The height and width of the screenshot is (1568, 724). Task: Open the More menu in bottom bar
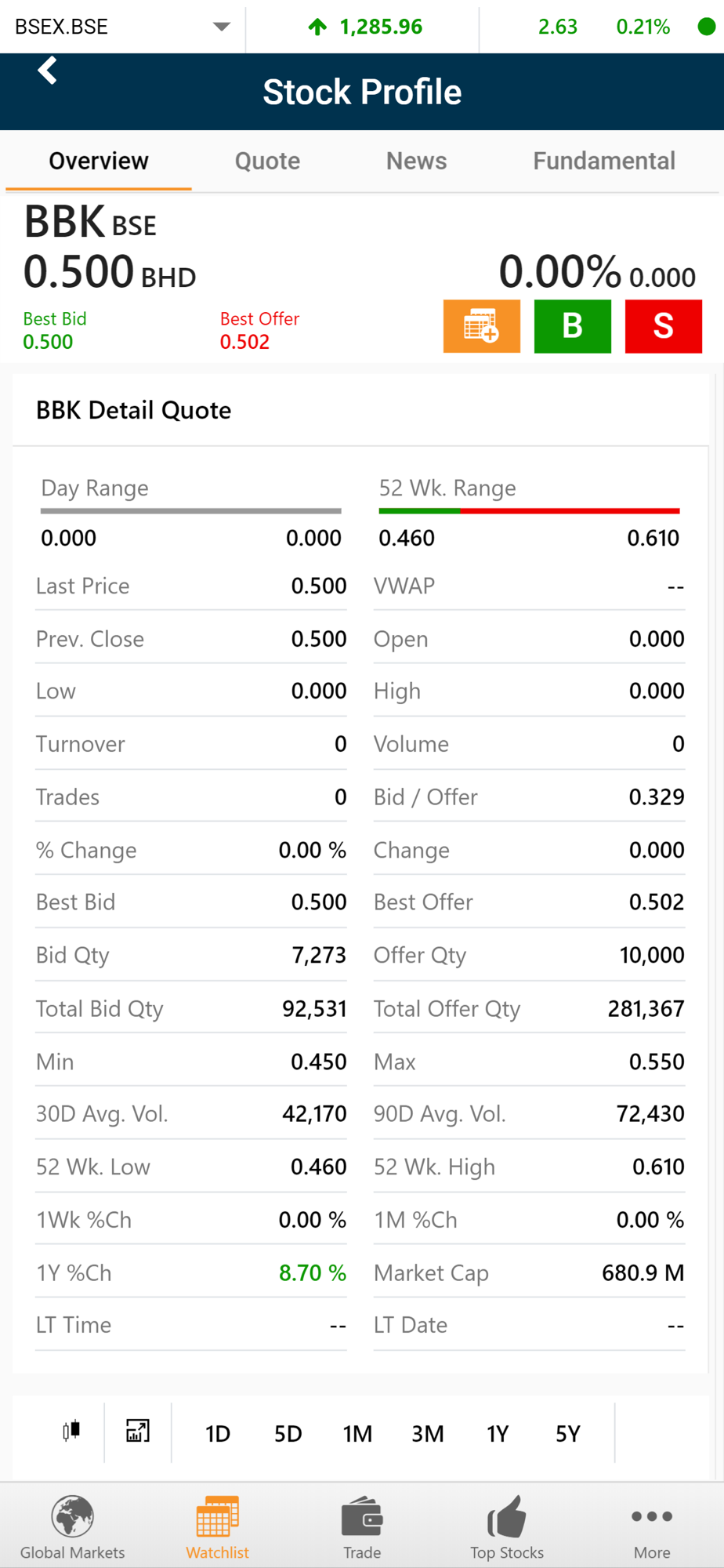(x=652, y=1526)
